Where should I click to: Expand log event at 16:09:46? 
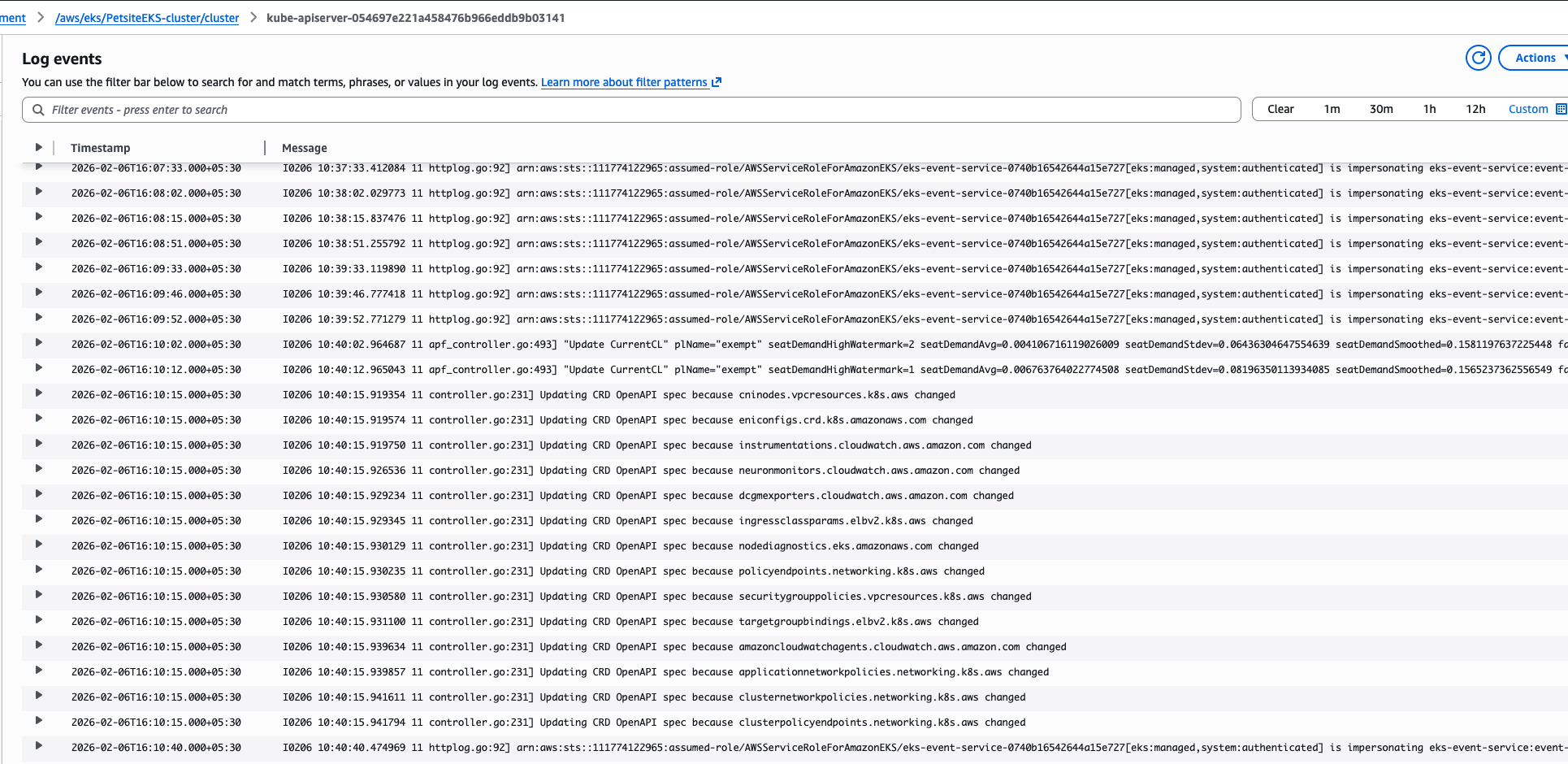(x=38, y=293)
